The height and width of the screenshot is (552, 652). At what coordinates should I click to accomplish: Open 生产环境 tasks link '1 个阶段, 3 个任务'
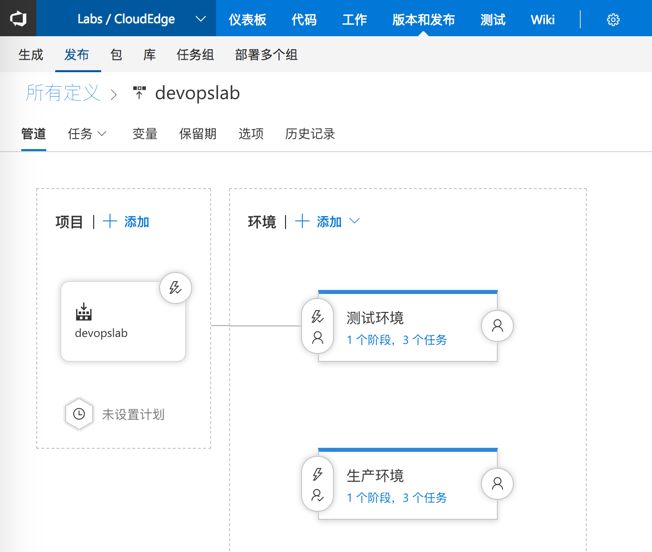397,497
